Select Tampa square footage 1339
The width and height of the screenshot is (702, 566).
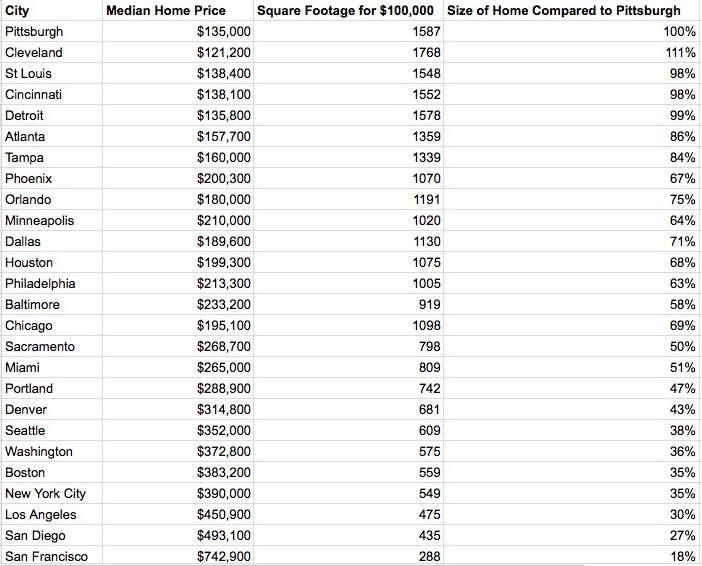349,157
